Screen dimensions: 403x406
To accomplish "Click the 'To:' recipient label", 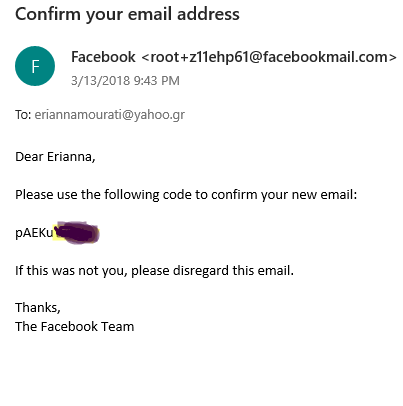I will click(x=23, y=115).
